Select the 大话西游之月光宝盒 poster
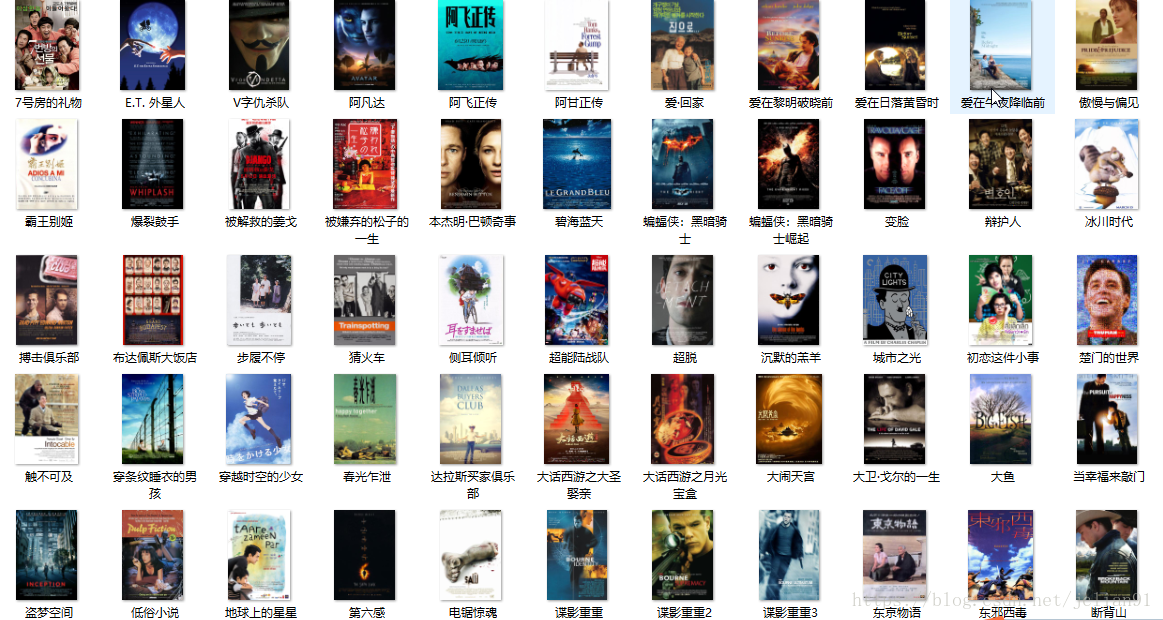 coord(682,419)
